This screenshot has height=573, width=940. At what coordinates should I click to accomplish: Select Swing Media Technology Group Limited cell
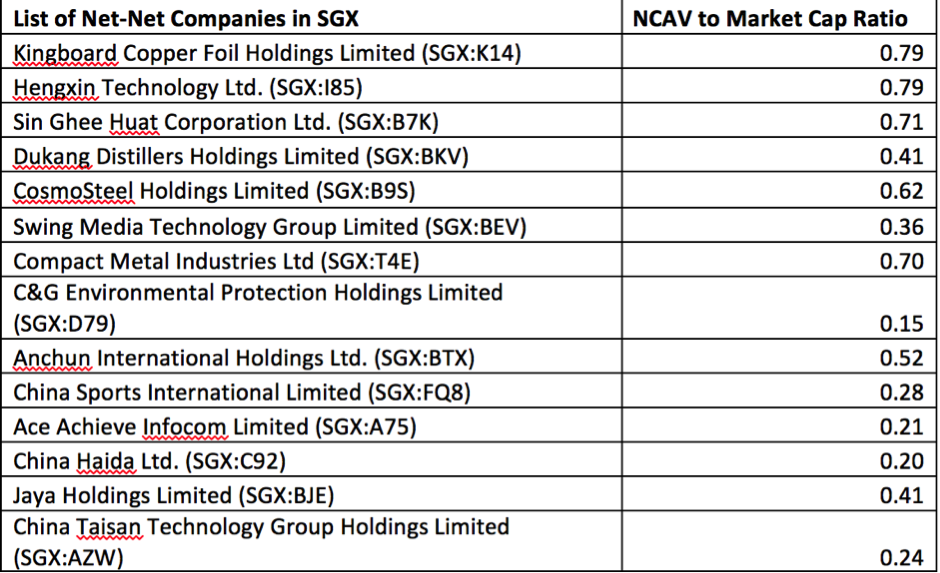coord(270,225)
